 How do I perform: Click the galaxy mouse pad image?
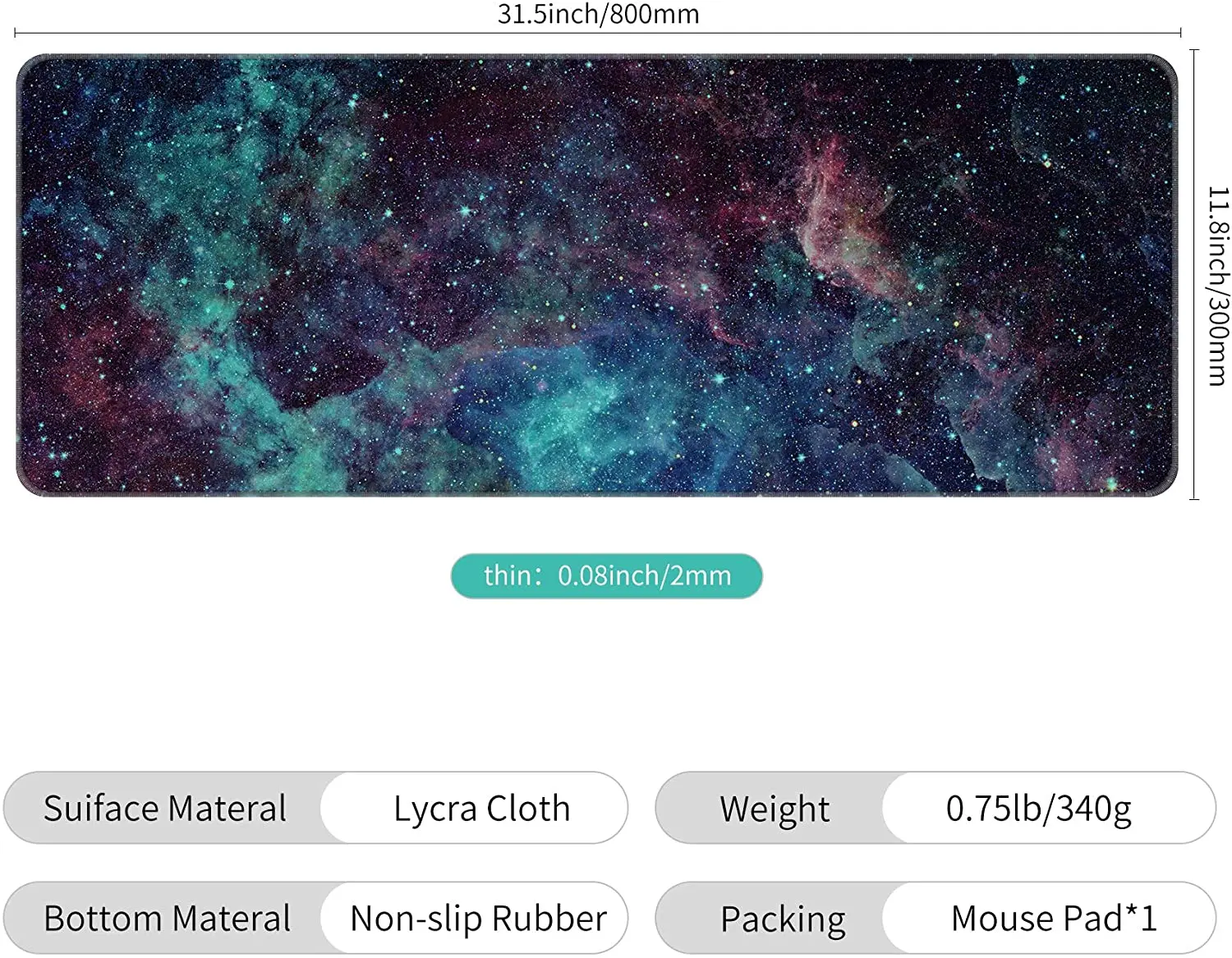click(x=597, y=275)
